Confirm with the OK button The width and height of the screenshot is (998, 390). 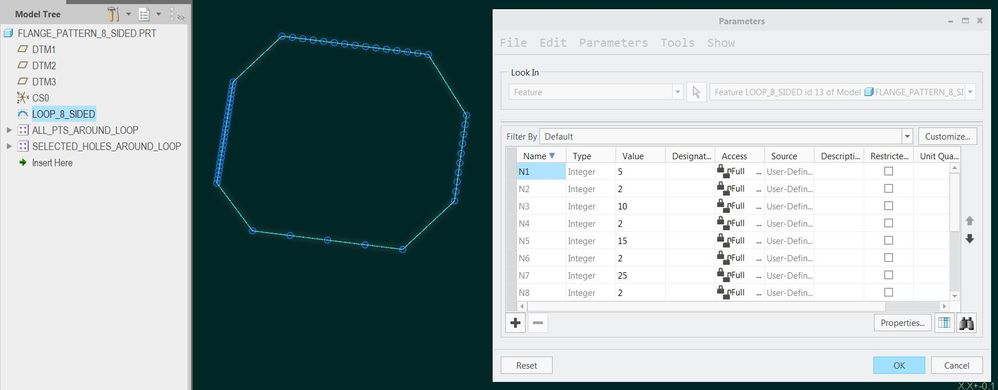tap(899, 365)
